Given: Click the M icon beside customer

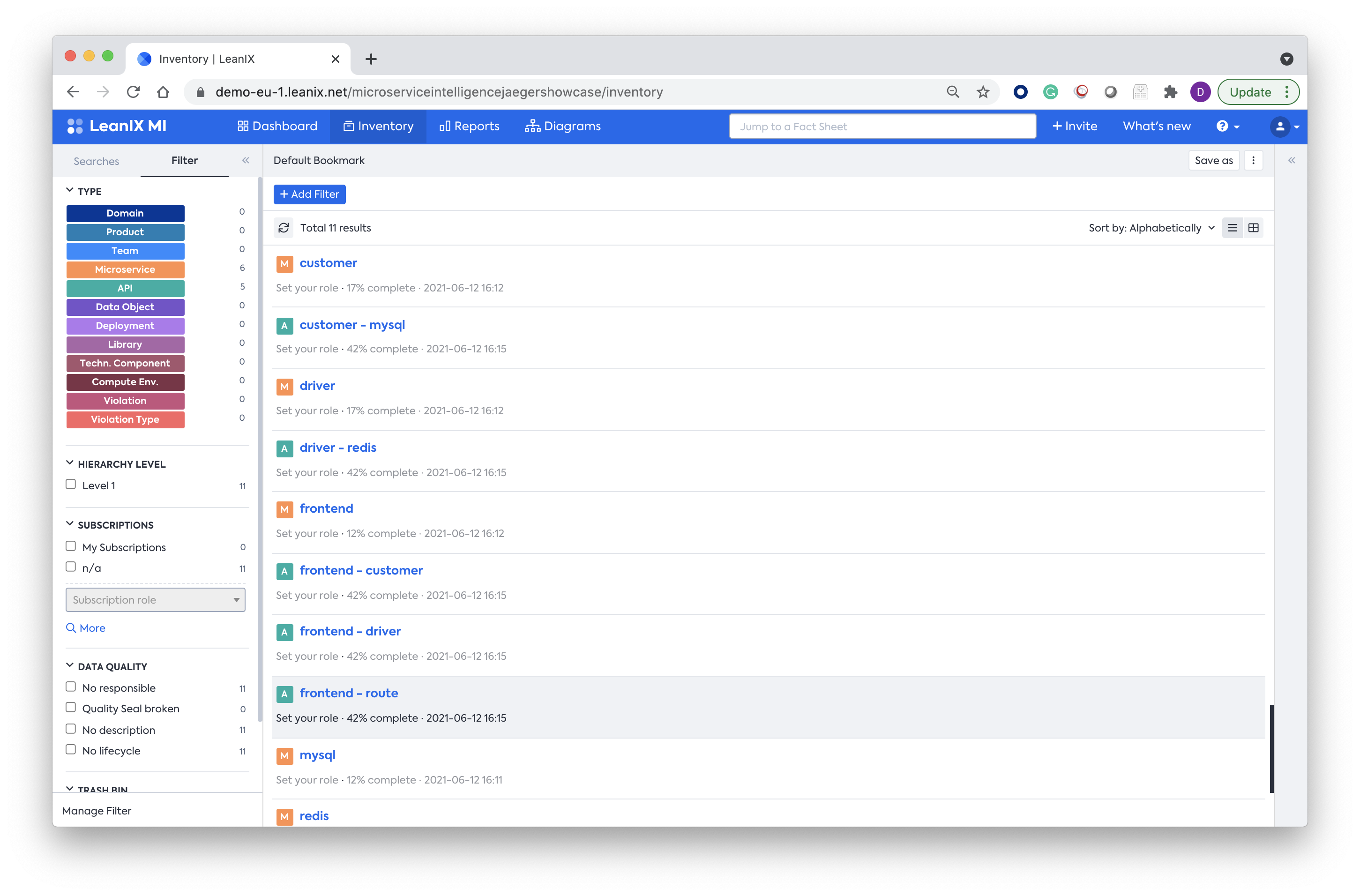Looking at the screenshot, I should click(284, 264).
